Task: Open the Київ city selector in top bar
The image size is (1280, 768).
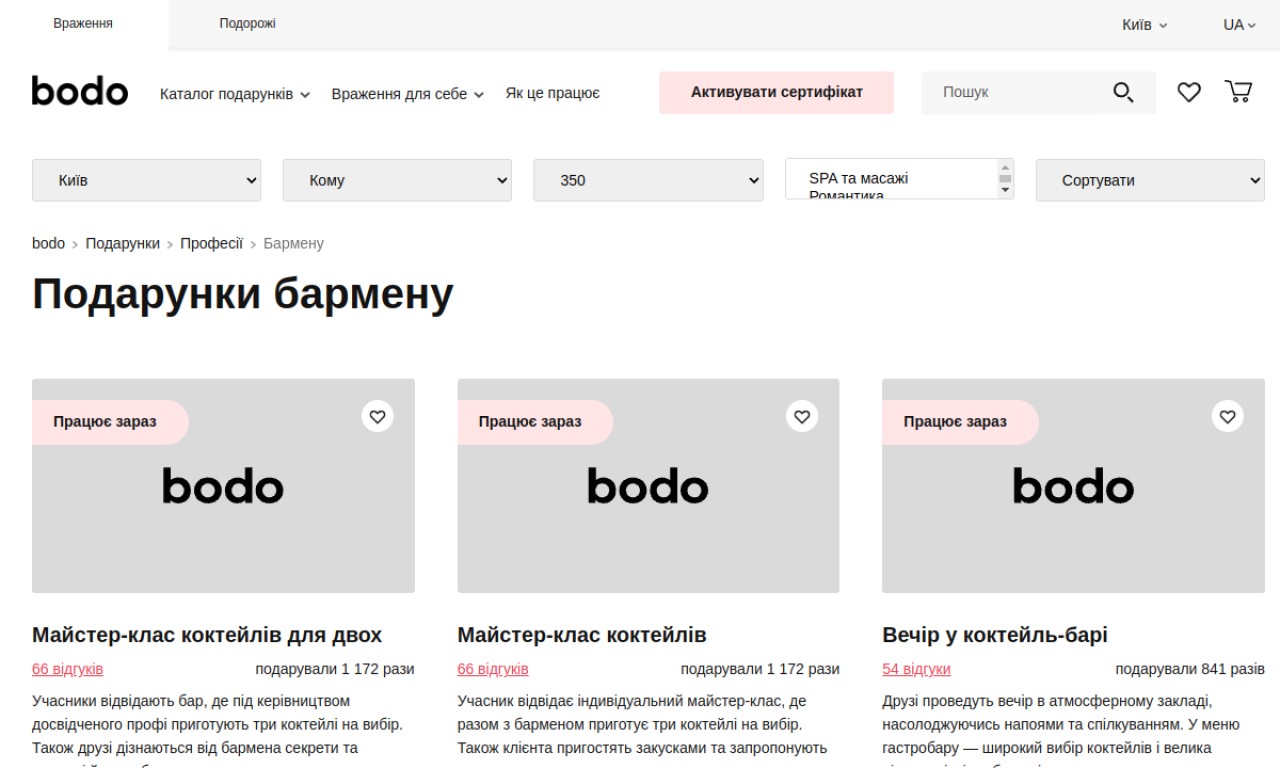Action: pos(1144,24)
